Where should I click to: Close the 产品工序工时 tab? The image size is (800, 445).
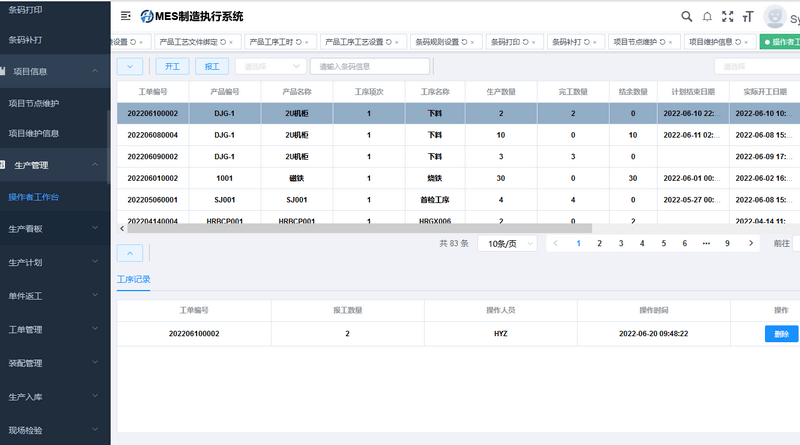307,42
